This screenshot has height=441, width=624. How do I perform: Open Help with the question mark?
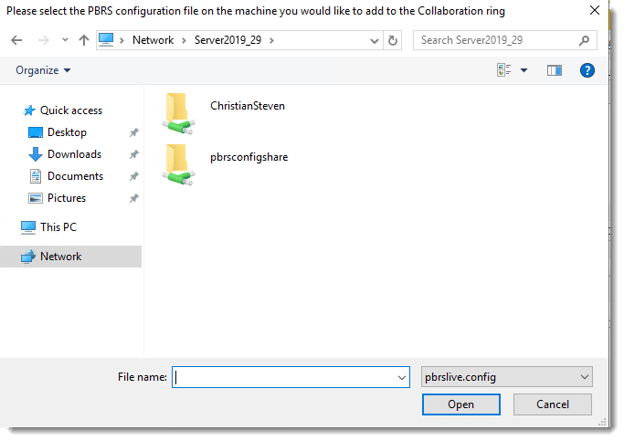(x=587, y=70)
